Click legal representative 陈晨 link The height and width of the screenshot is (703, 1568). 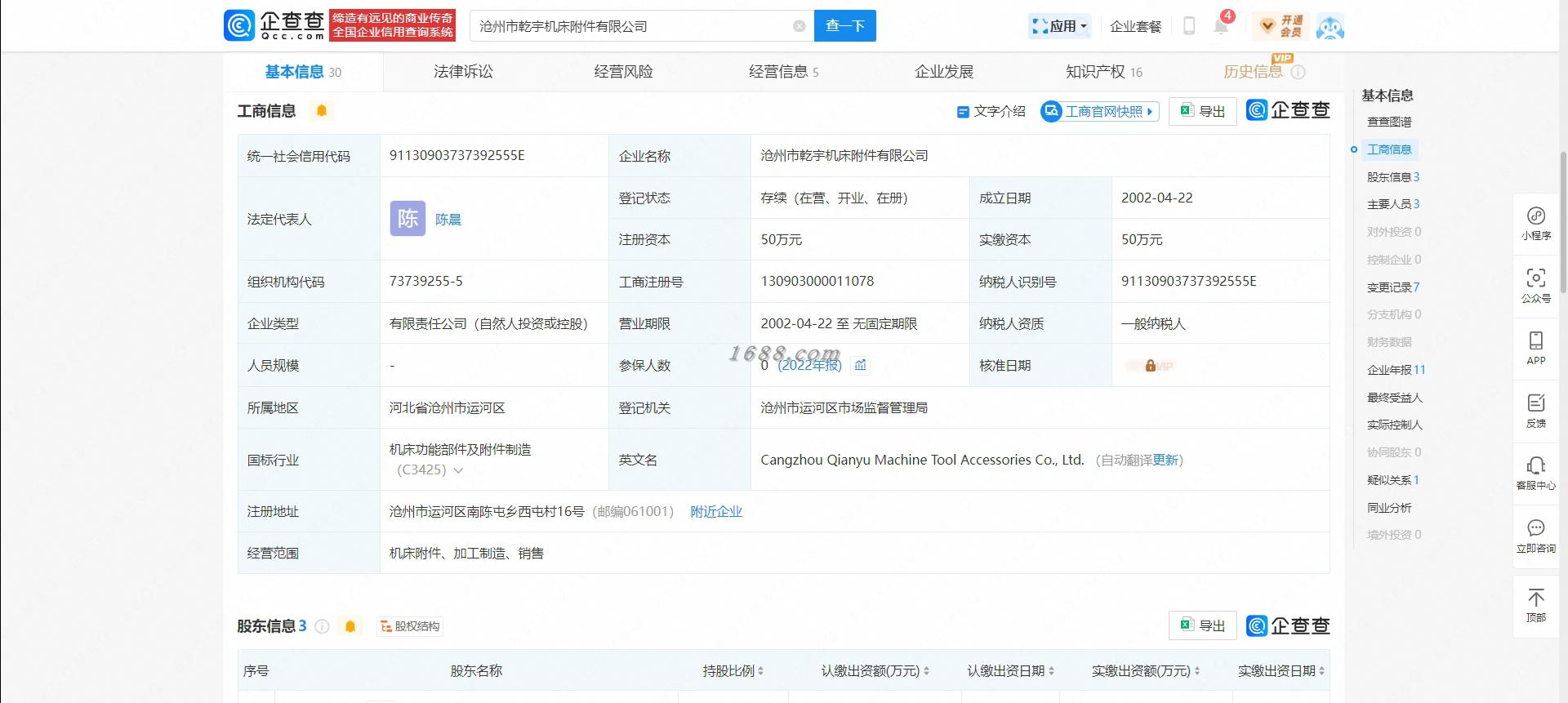[448, 219]
